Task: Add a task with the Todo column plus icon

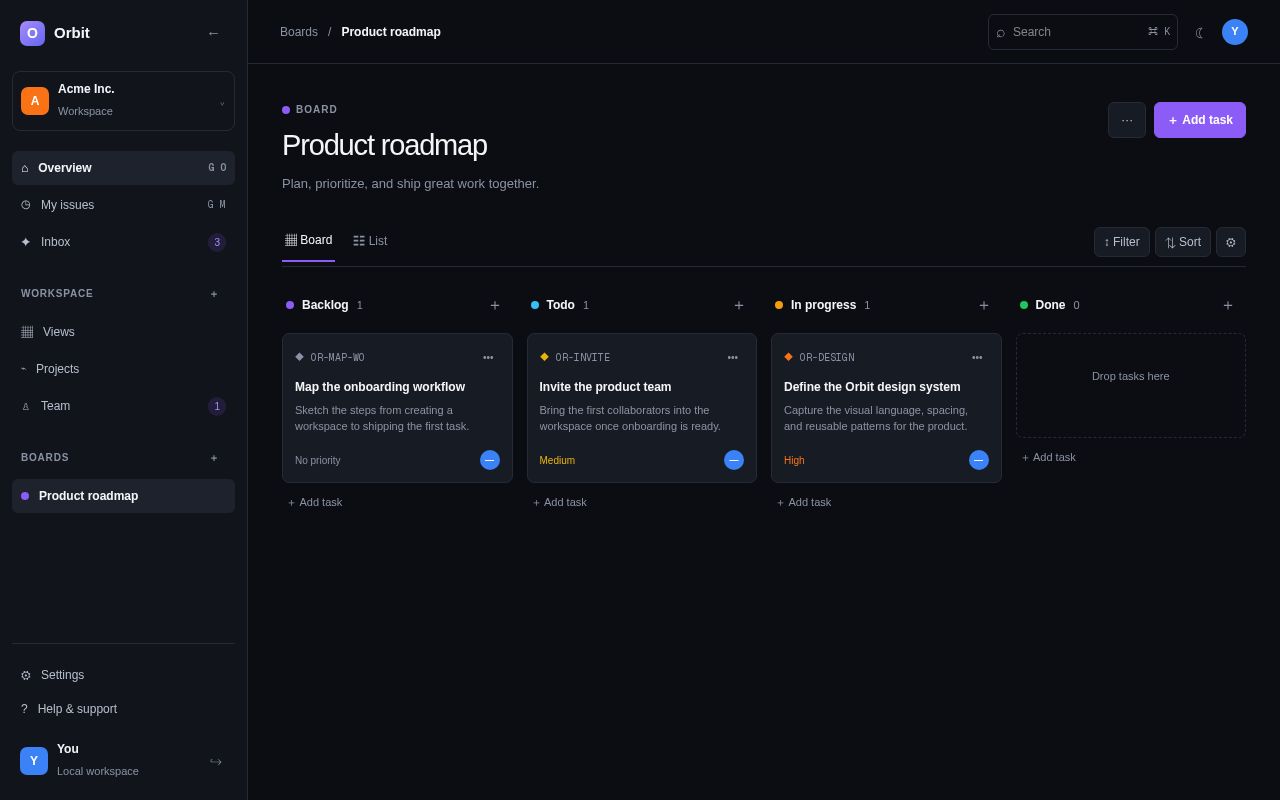Action: (x=739, y=305)
